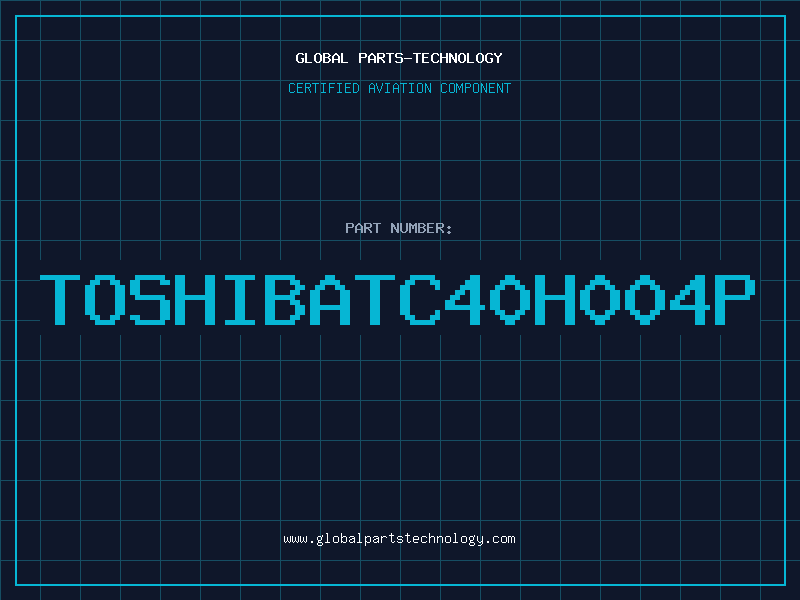Click the GLOBAL PARTS-TECHNOLOGY heading
This screenshot has height=600, width=800.
click(399, 58)
